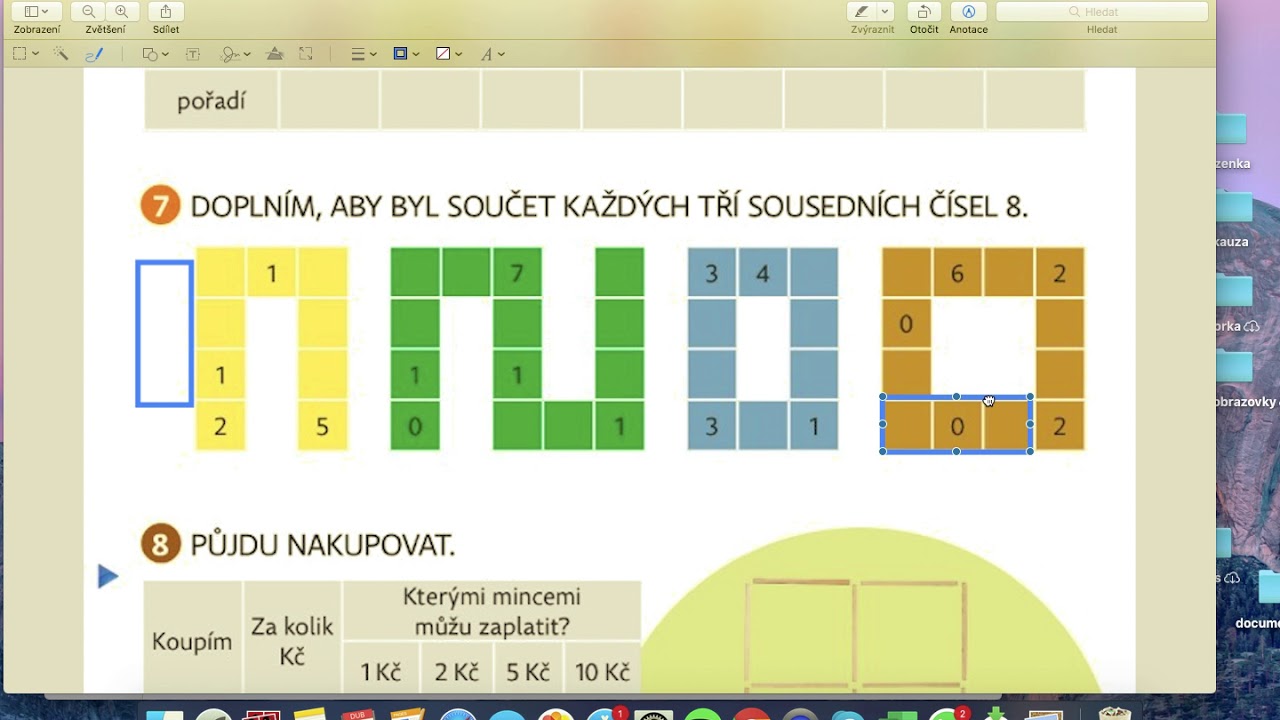
Task: Click the yellow cell containing 5
Action: 322,427
